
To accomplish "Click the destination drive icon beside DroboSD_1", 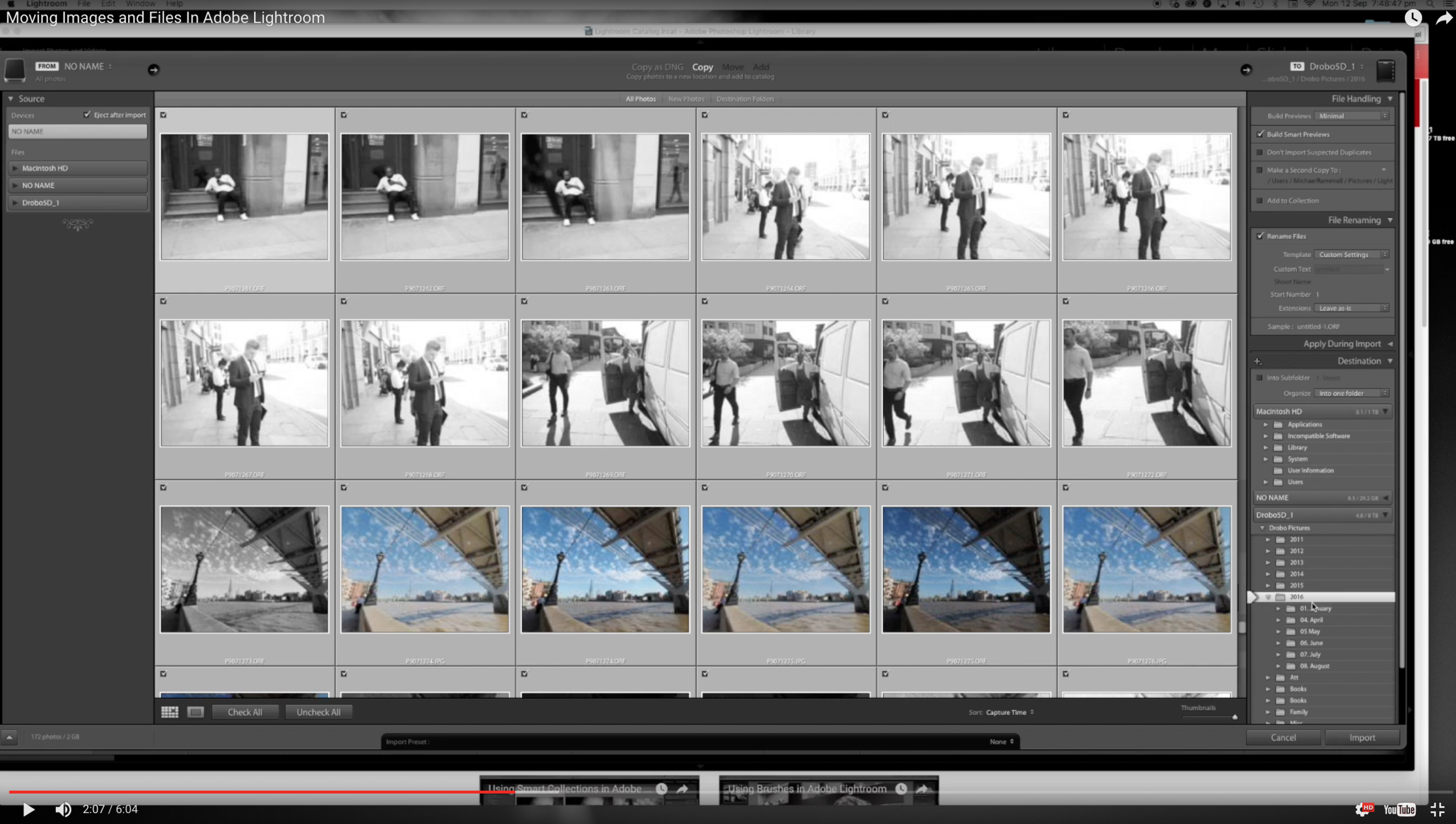I will (x=1386, y=70).
